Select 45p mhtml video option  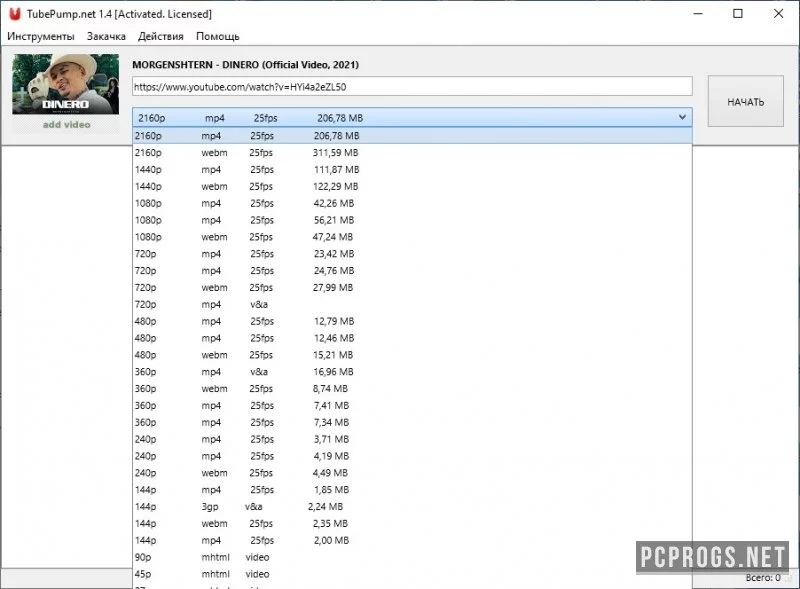(x=412, y=574)
